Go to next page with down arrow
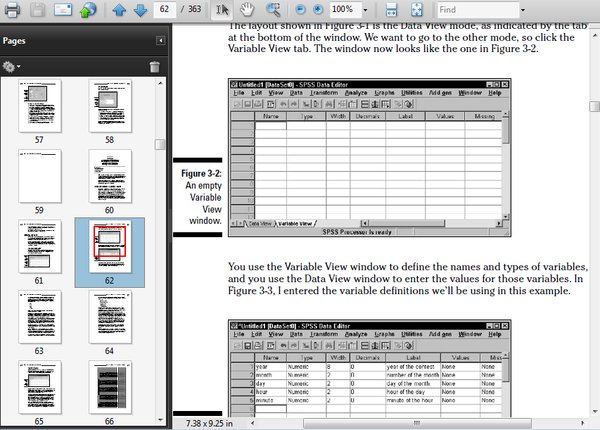600x430 pixels. 140,10
